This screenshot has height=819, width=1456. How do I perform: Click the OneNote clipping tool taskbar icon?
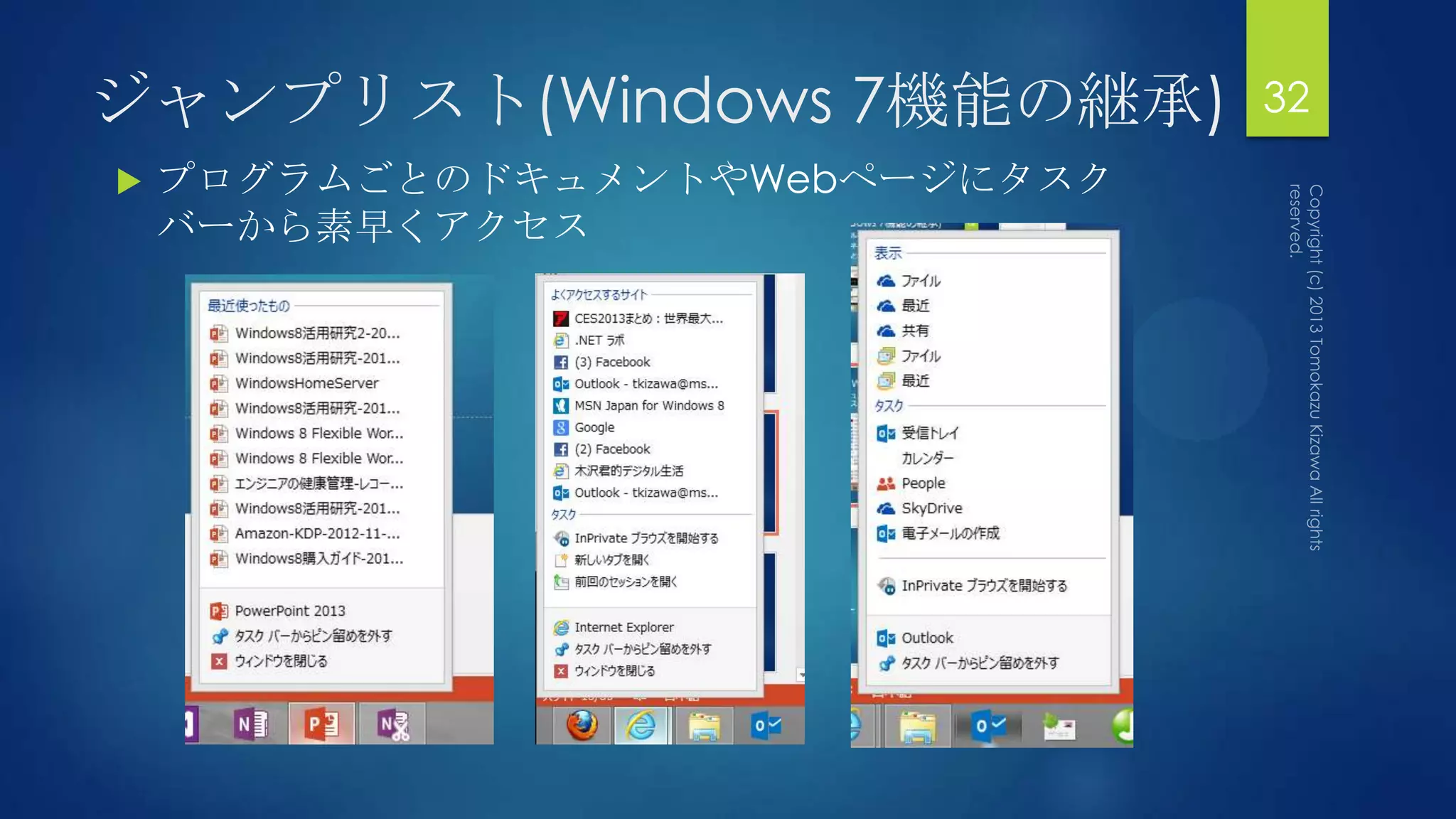[392, 724]
